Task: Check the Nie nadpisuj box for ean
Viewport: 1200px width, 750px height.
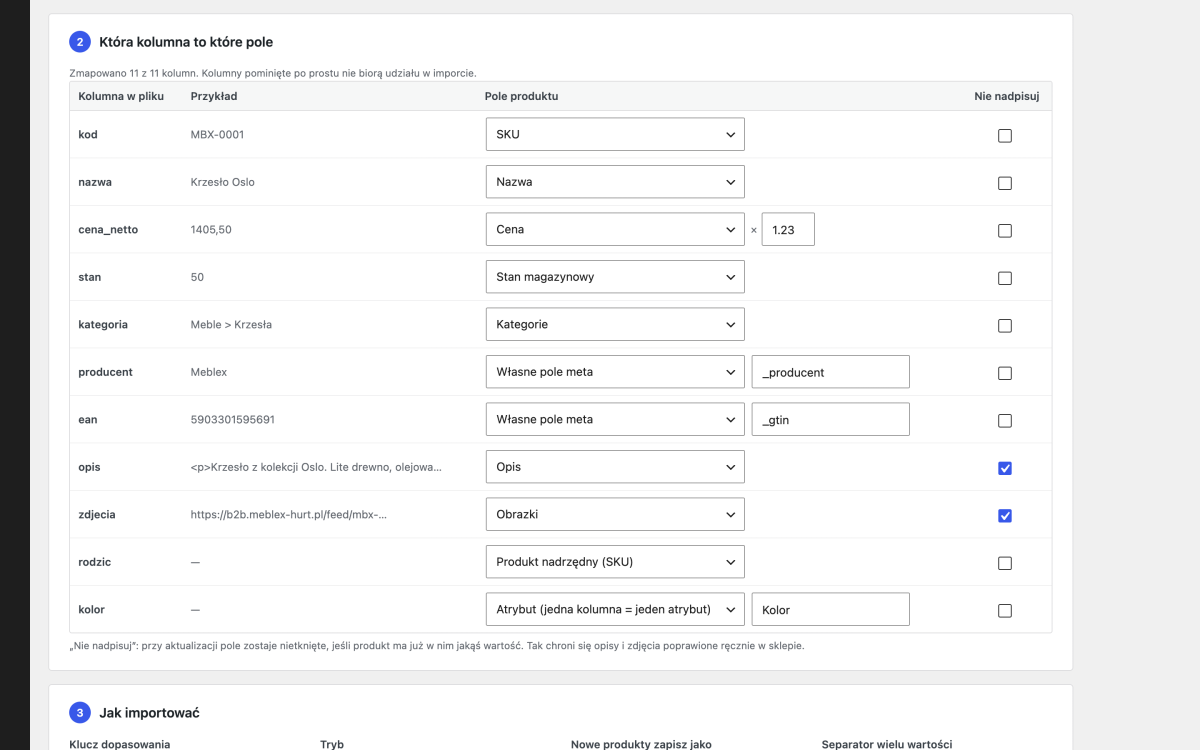Action: tap(1005, 420)
